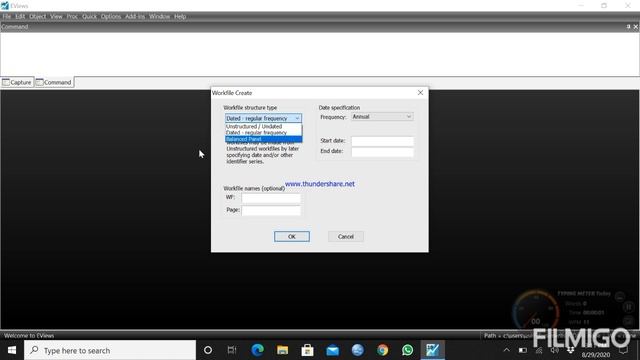Open the Object menu
This screenshot has height=360, width=640.
coord(38,16)
